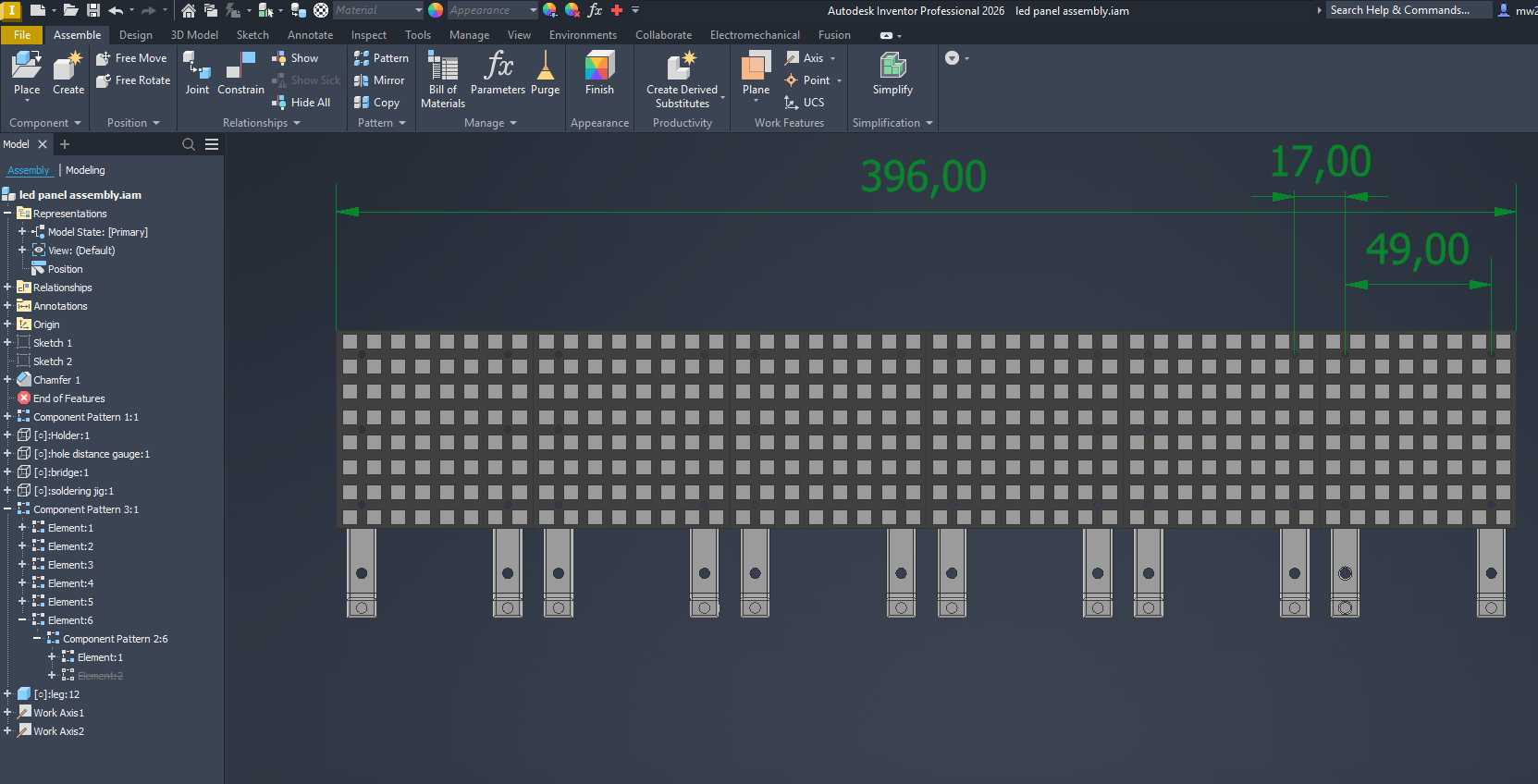The width and height of the screenshot is (1538, 784).
Task: Switch to Modeling view in browser
Action: [85, 170]
